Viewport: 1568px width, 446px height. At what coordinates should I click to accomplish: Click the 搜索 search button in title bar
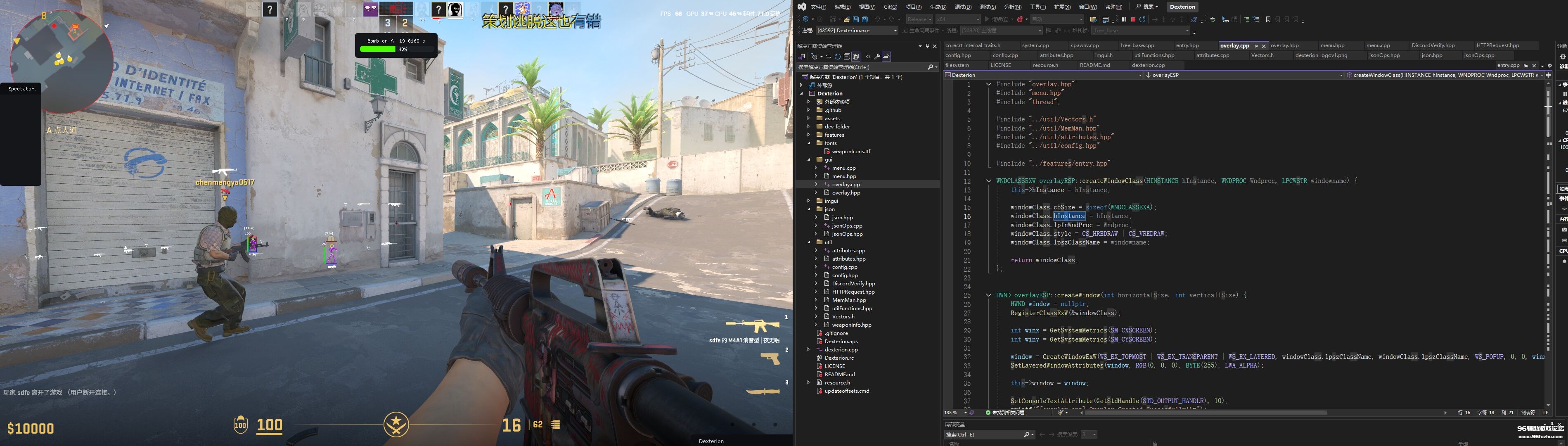tap(1146, 7)
